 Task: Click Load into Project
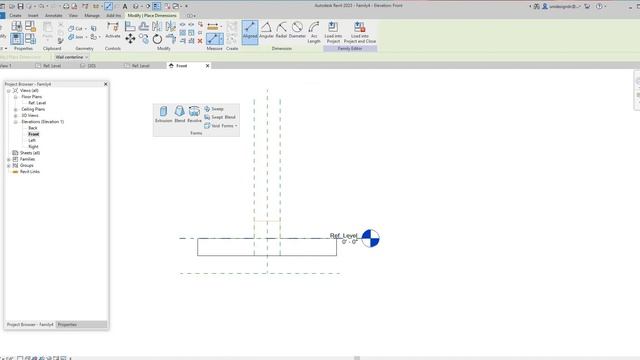point(333,32)
